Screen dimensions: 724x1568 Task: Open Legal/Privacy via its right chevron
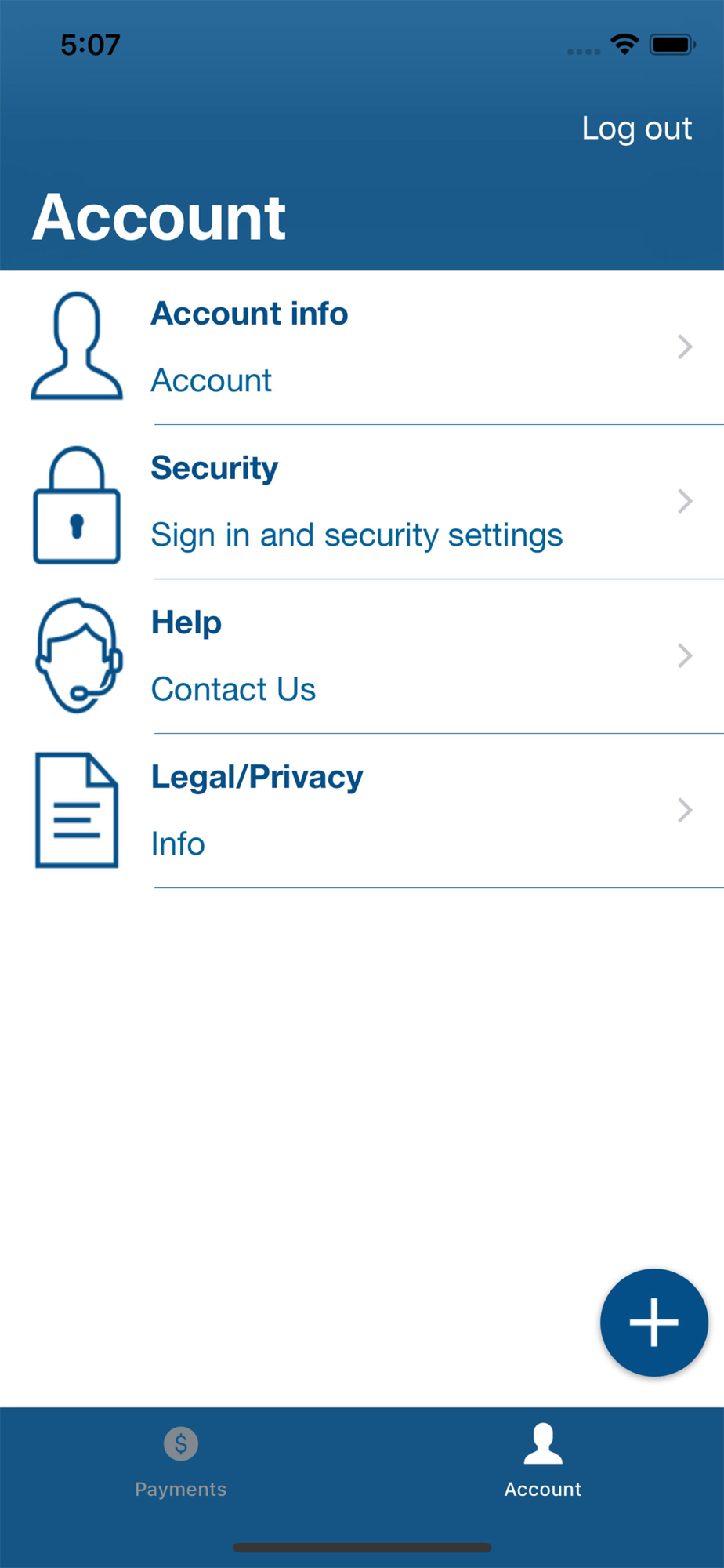point(685,810)
